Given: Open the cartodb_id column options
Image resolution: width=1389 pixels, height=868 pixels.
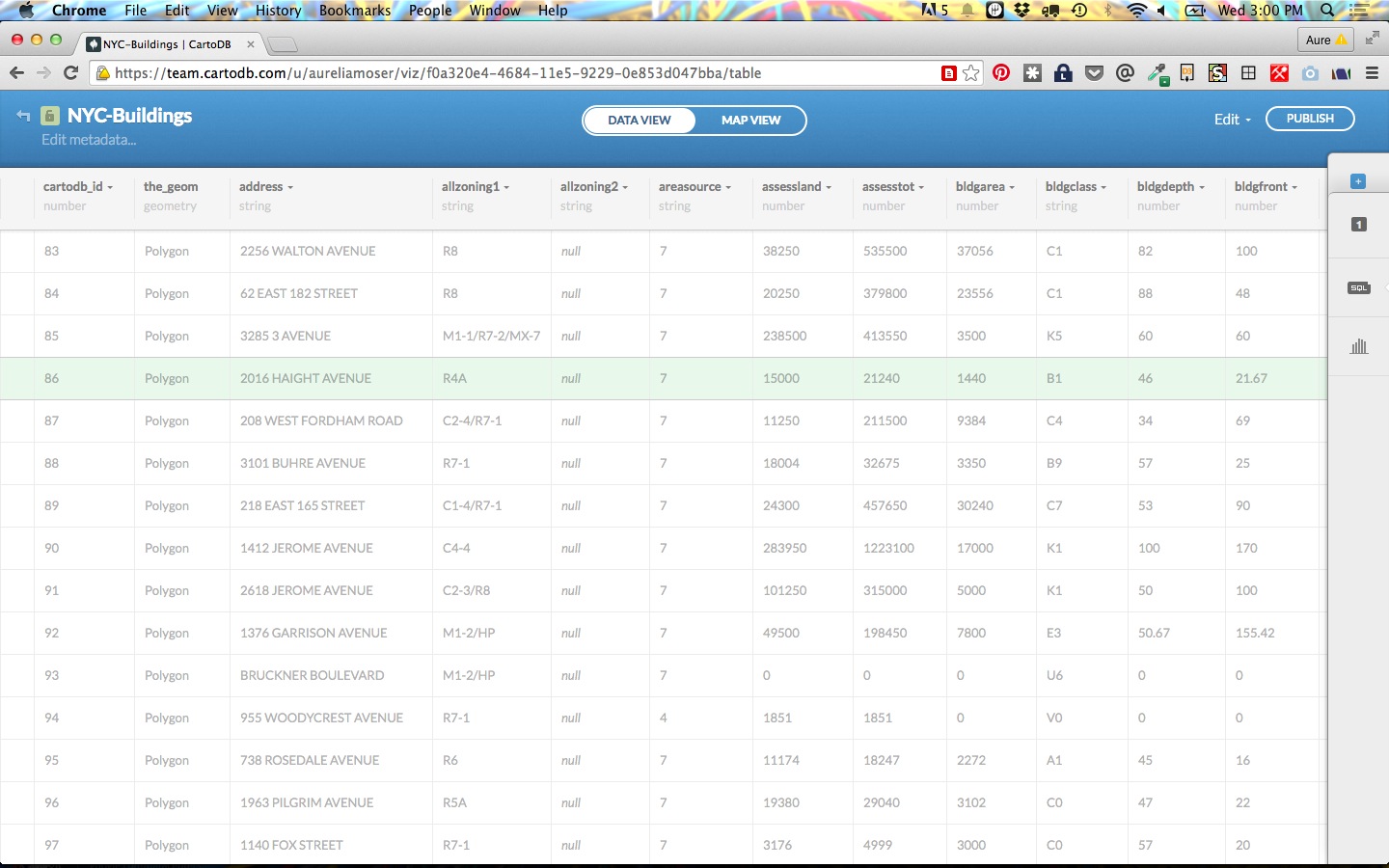Looking at the screenshot, I should (x=78, y=187).
